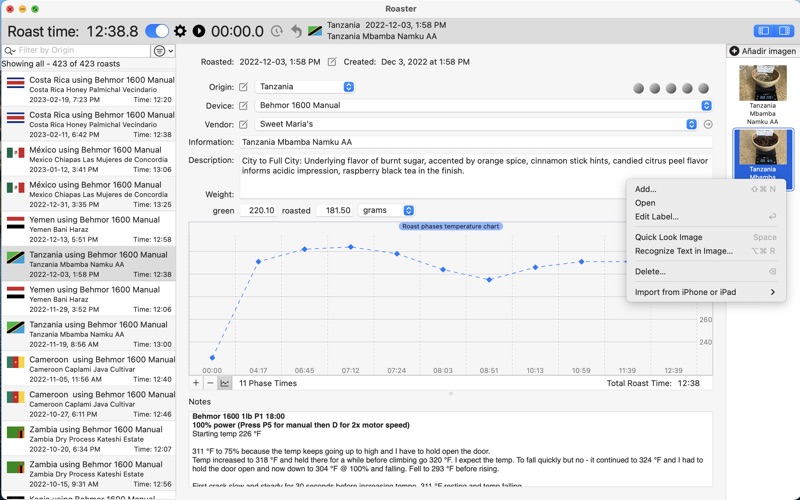
Task: Toggle the chart view icon
Action: 224,383
